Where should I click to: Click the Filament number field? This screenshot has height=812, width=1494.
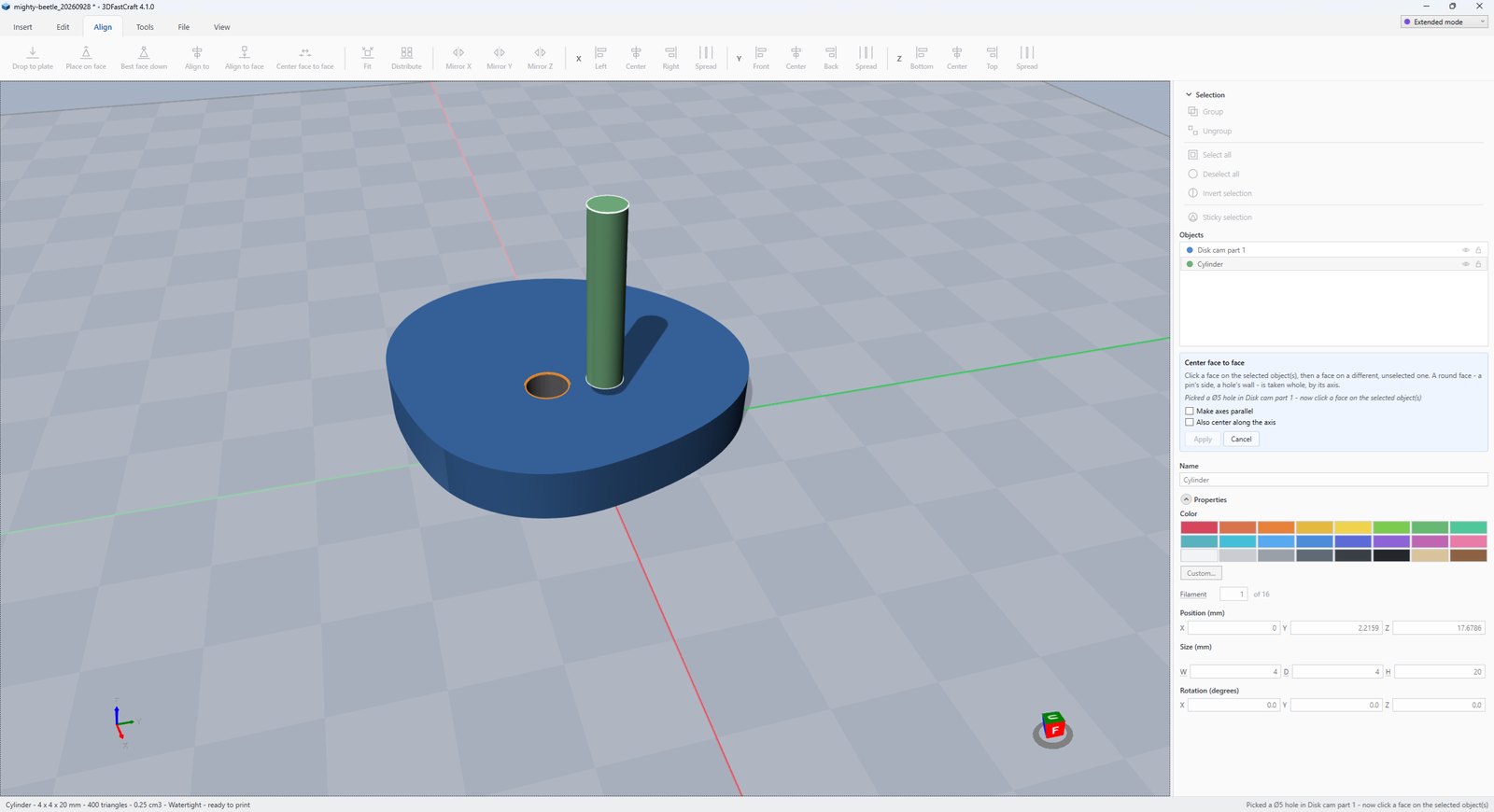[1233, 594]
